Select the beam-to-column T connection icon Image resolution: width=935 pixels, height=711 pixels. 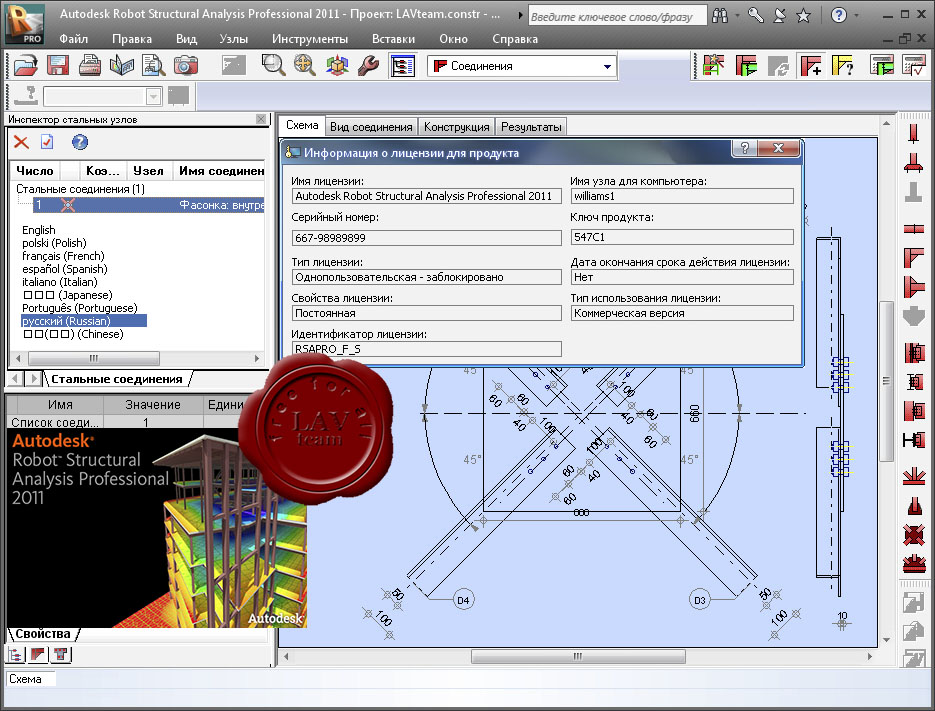[x=913, y=288]
